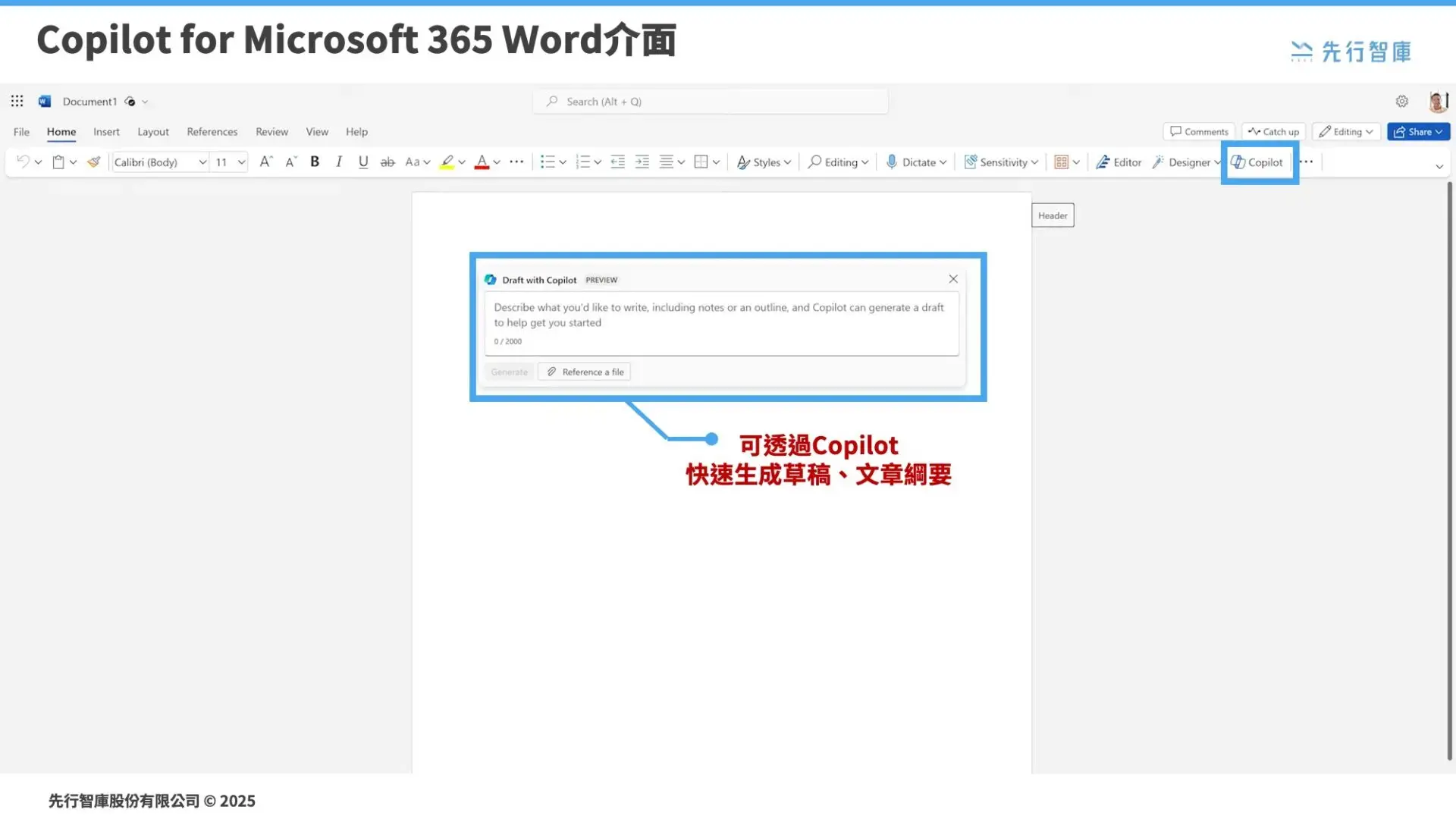
Task: Activate the Format Painter brush
Action: tap(93, 162)
